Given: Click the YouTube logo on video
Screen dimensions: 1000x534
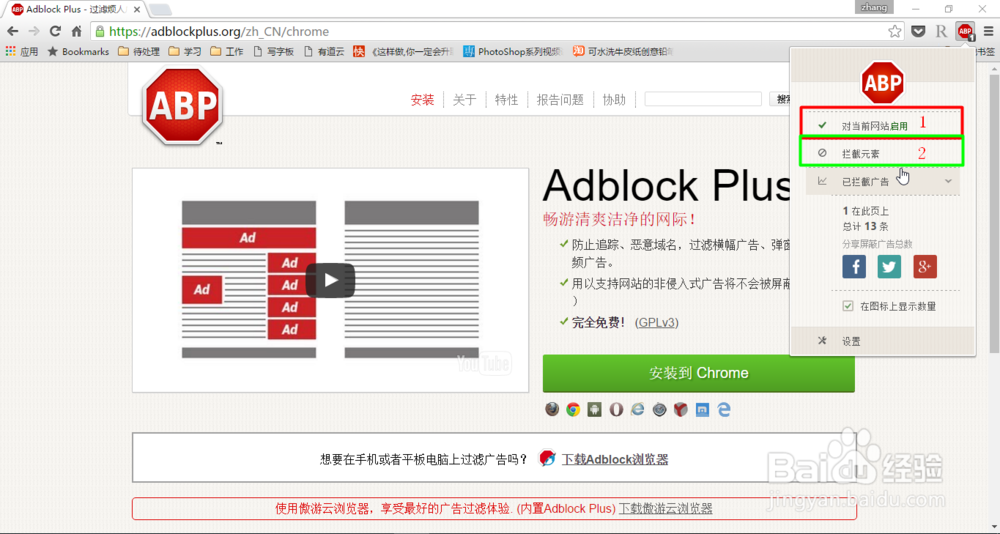Looking at the screenshot, I should point(483,364).
